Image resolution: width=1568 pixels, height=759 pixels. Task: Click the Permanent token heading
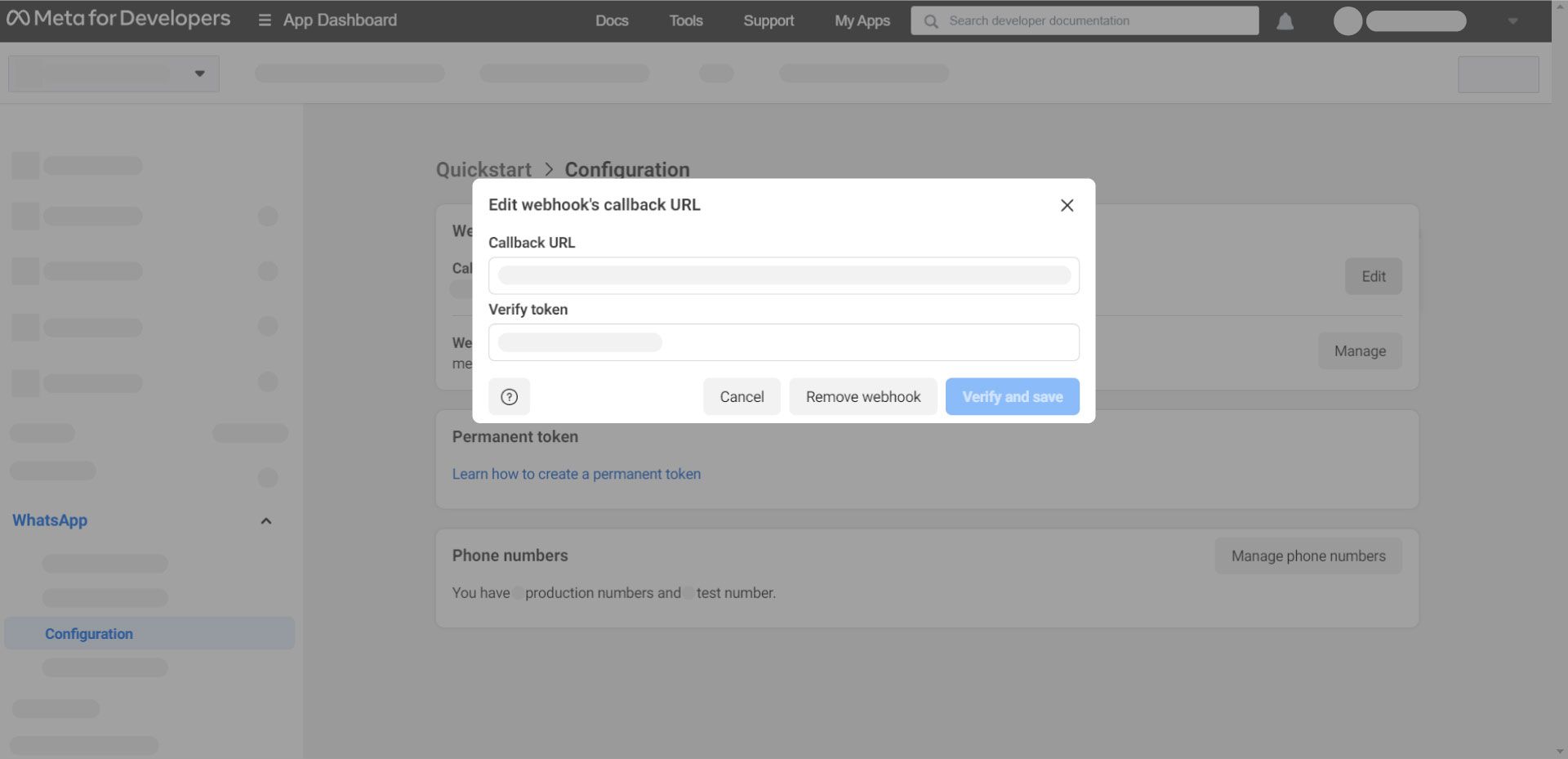click(x=515, y=436)
